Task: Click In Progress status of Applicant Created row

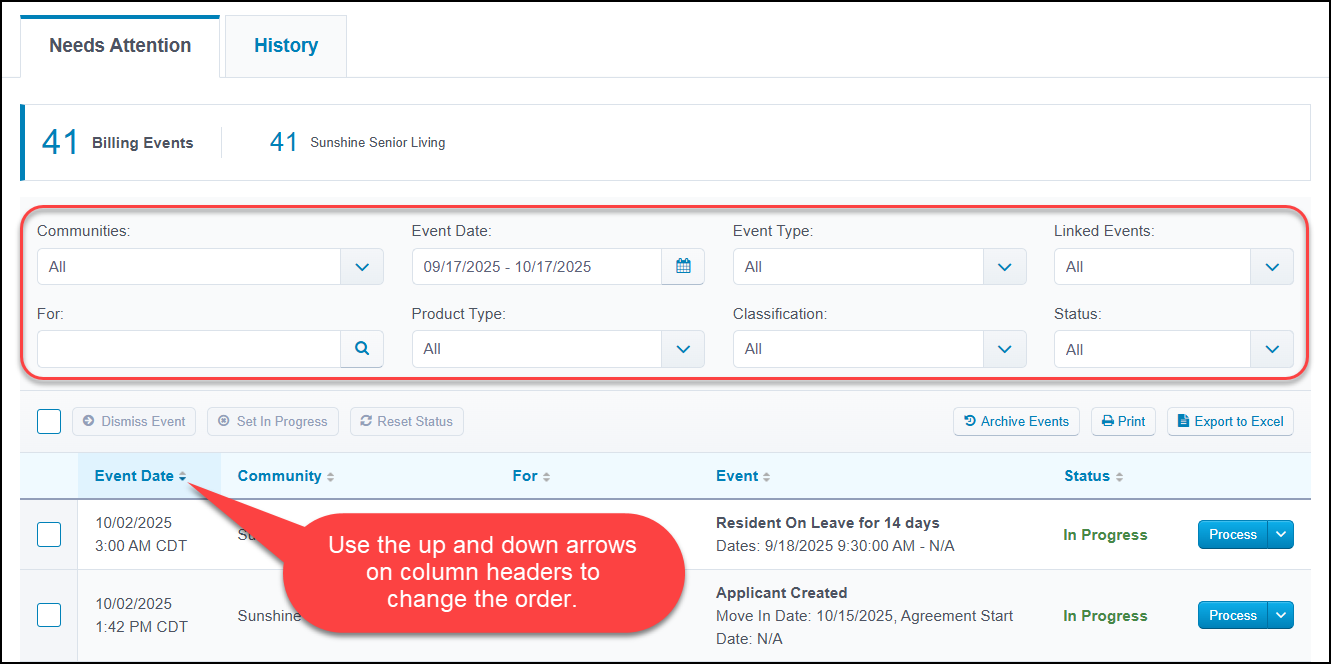Action: 1105,616
